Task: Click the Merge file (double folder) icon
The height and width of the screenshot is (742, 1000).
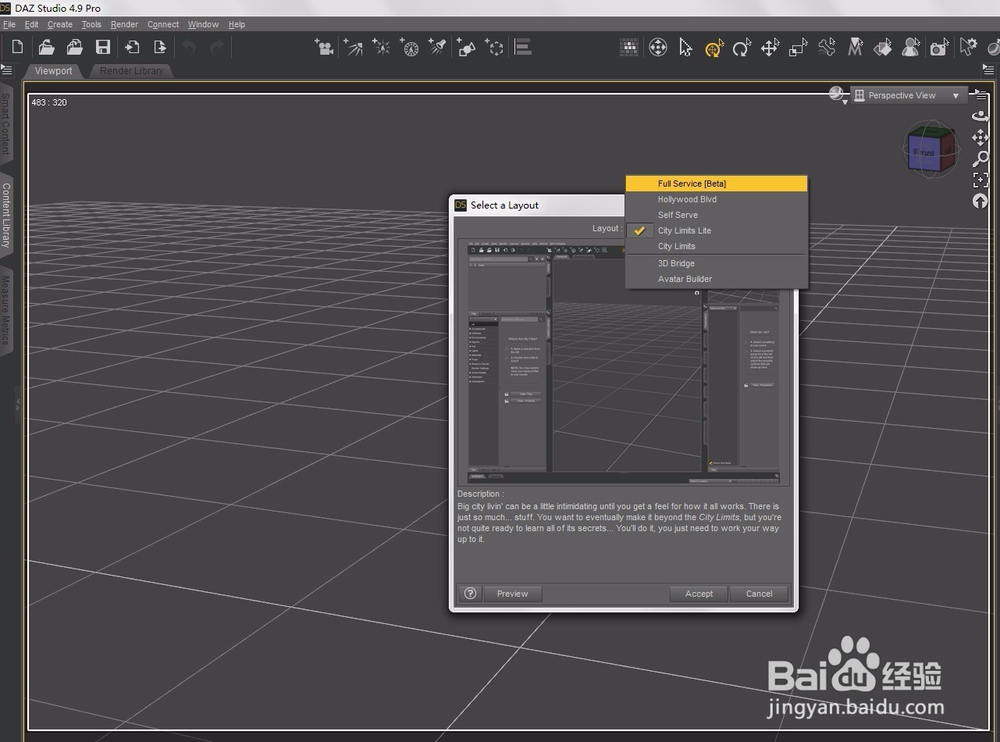Action: 75,47
